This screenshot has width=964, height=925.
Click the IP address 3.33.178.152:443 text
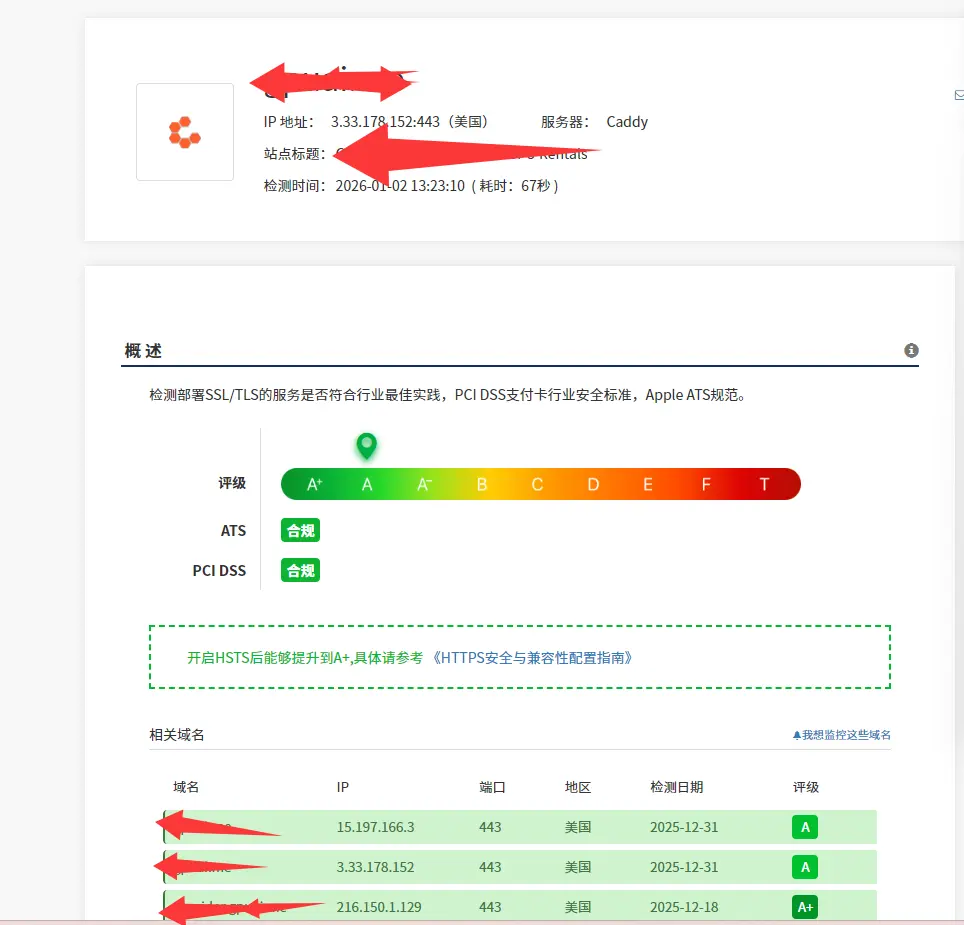pos(385,122)
